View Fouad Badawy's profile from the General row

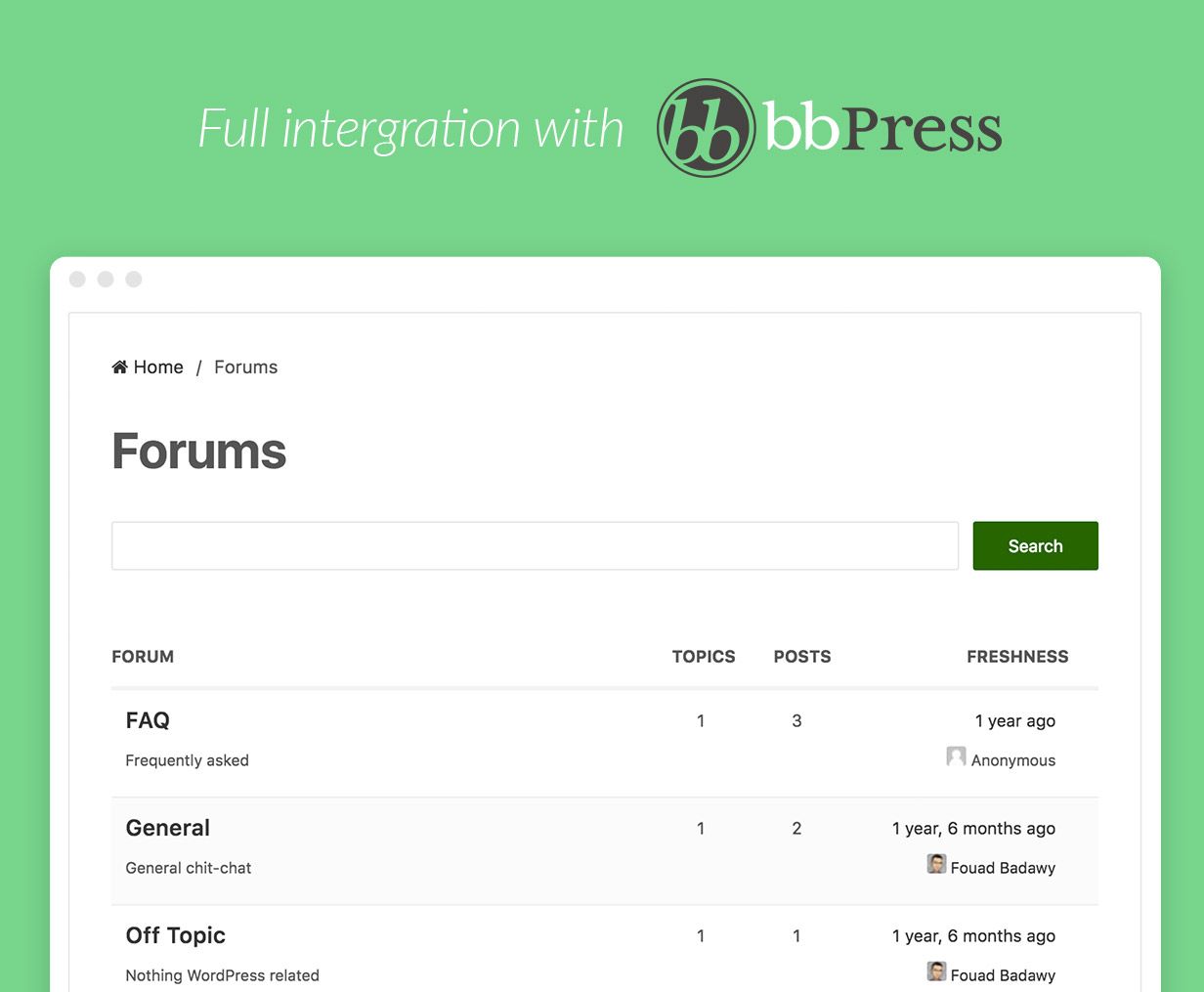click(x=1003, y=868)
